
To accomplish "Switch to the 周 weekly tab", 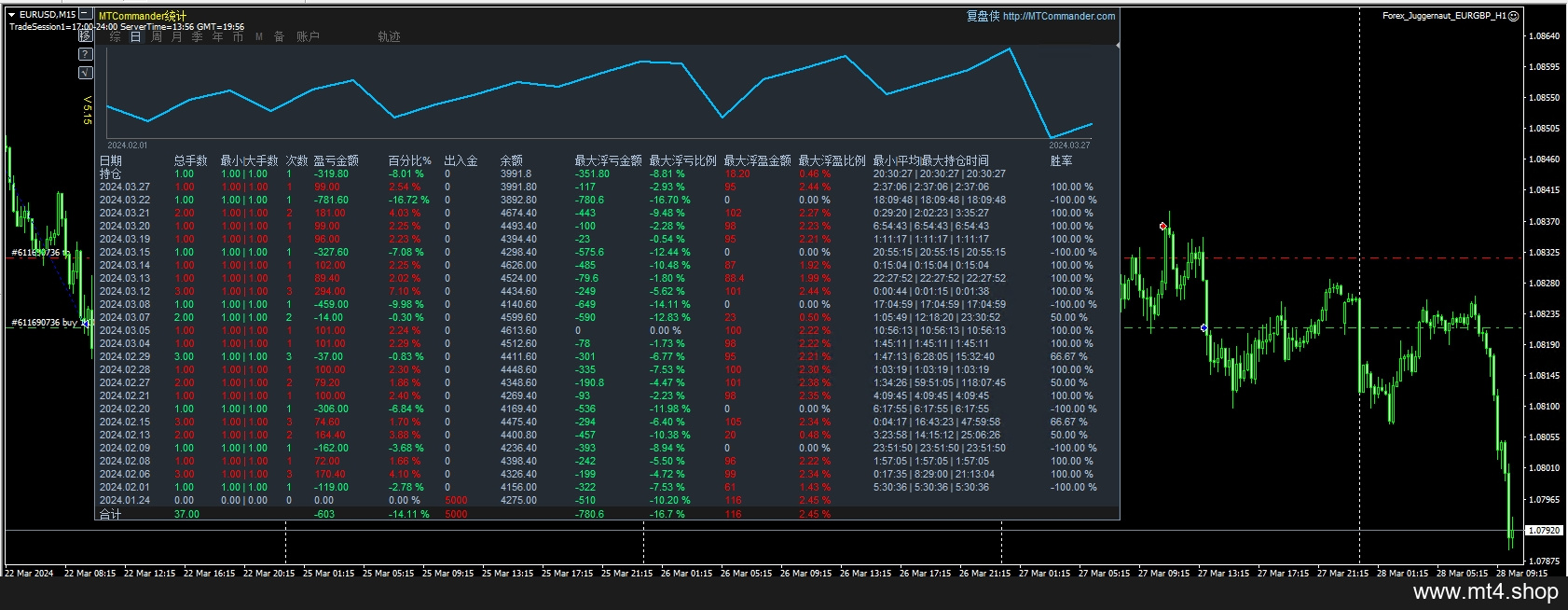I will click(156, 36).
